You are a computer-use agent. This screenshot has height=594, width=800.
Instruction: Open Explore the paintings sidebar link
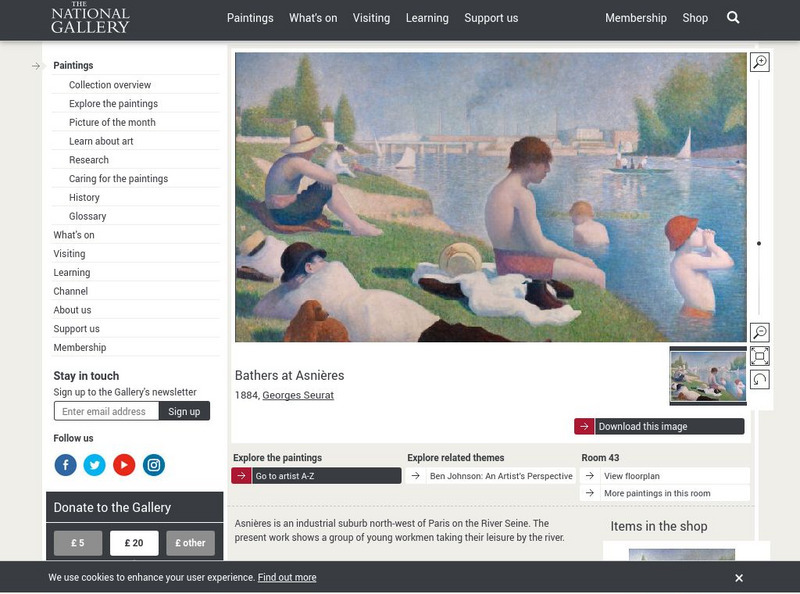pos(113,104)
